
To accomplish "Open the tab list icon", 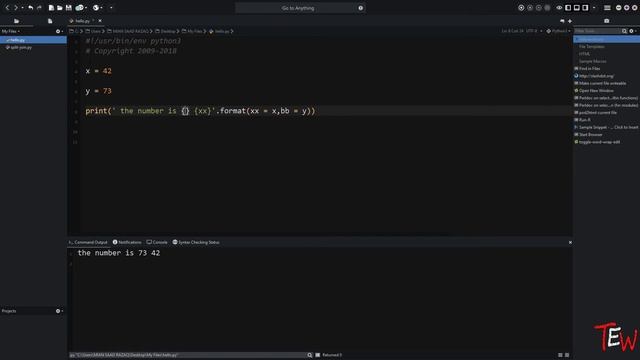I will (x=562, y=21).
